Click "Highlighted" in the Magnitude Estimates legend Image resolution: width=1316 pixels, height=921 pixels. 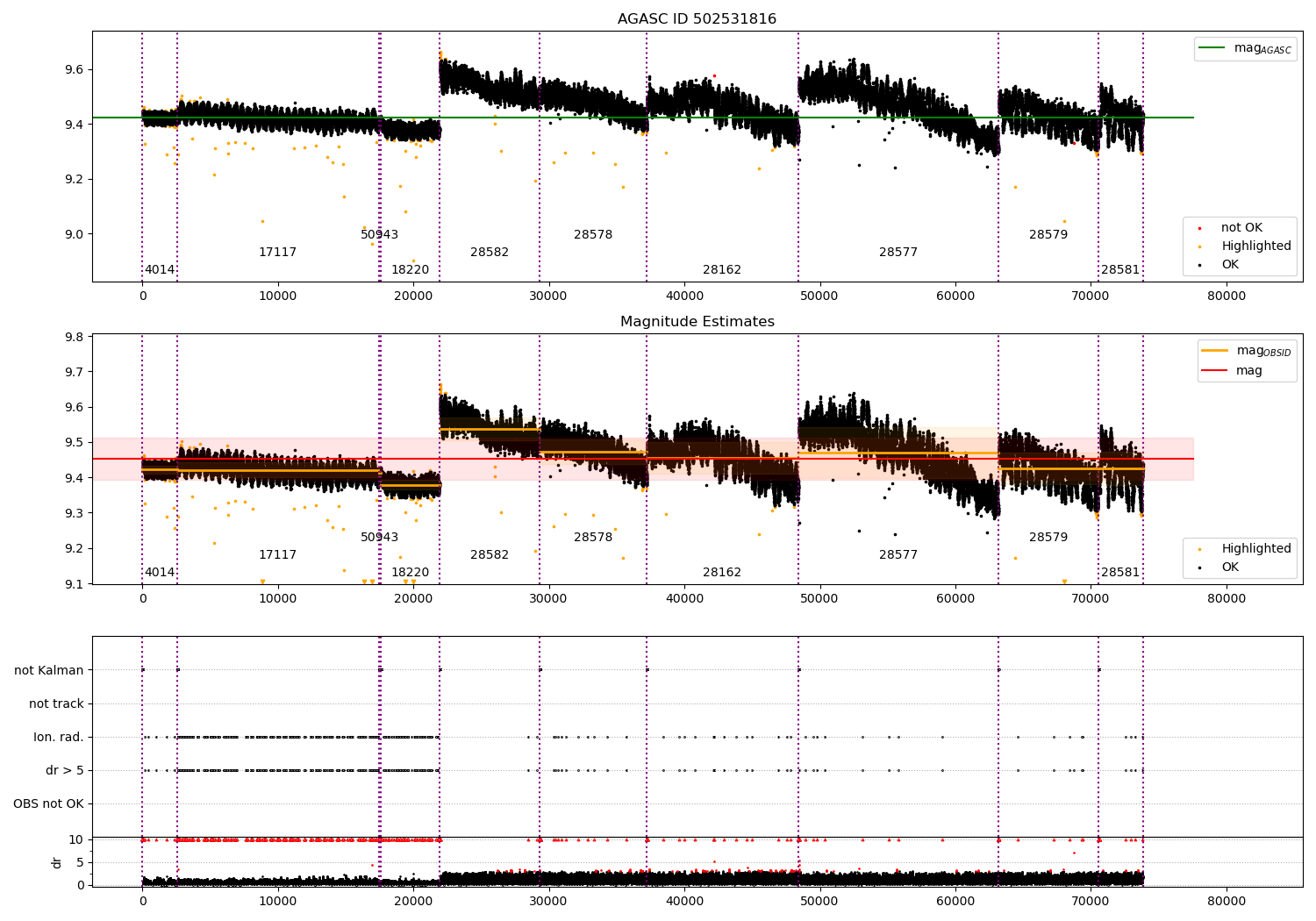pos(1256,549)
